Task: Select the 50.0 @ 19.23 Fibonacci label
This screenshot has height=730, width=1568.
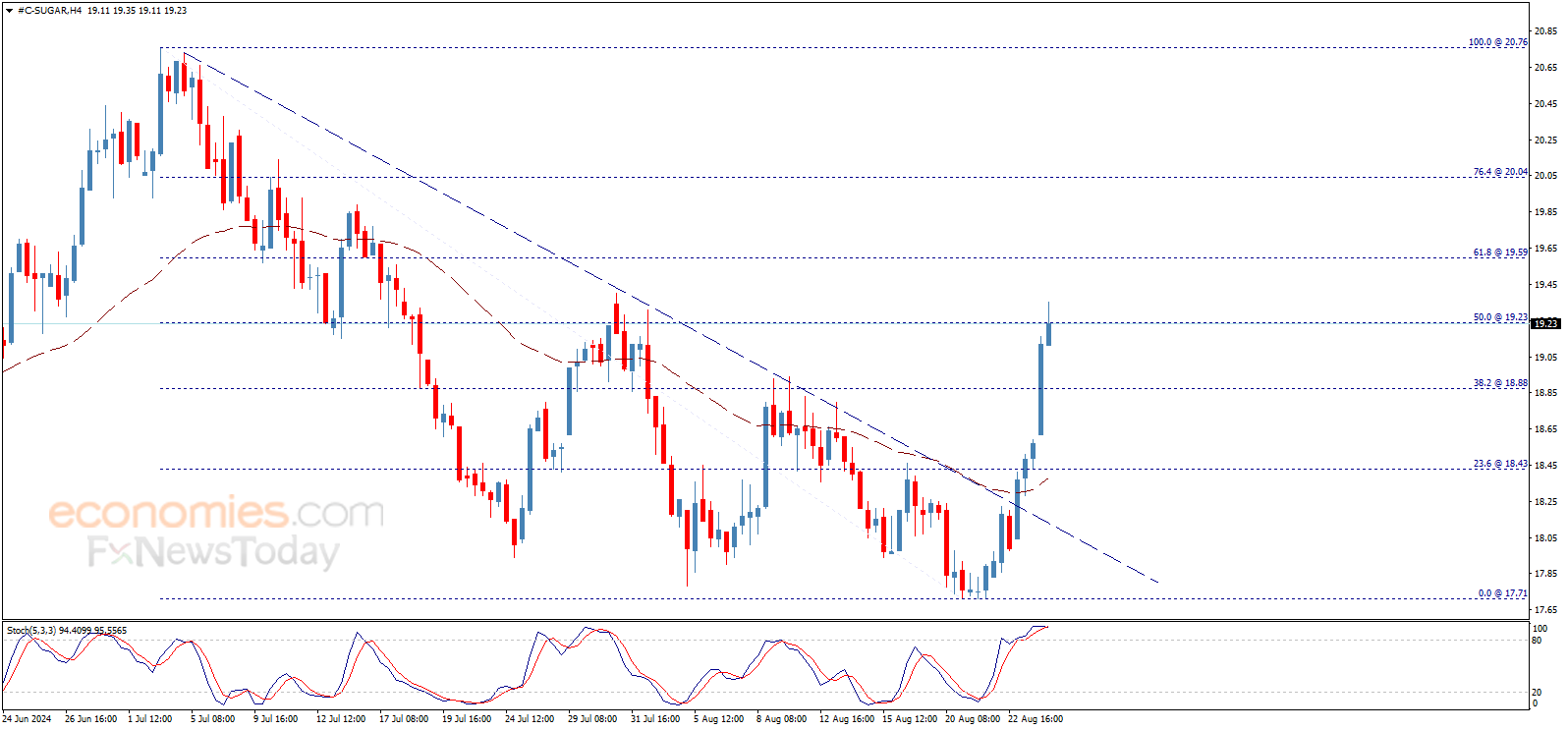Action: [x=1500, y=317]
